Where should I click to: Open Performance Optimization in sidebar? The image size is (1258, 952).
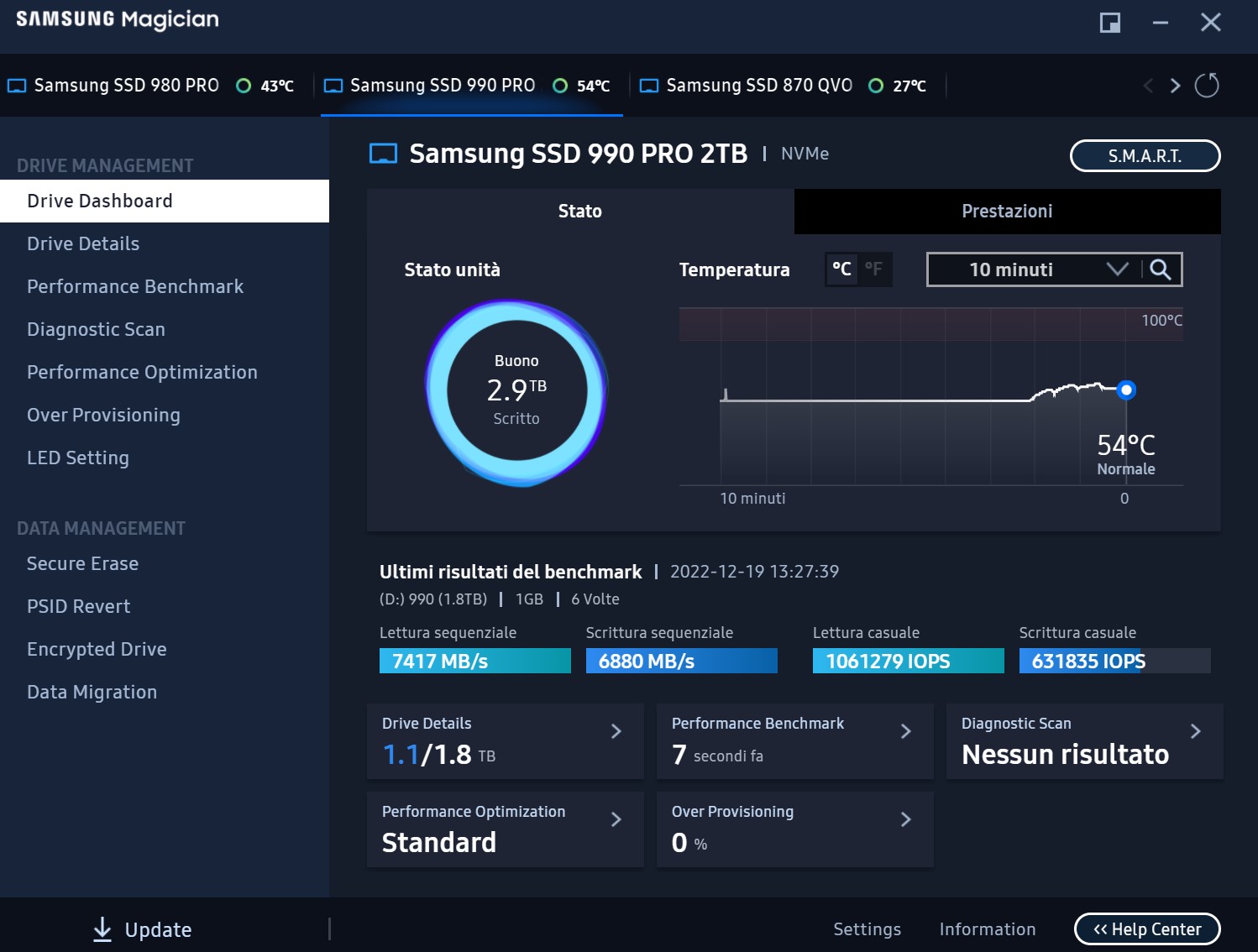click(165, 373)
